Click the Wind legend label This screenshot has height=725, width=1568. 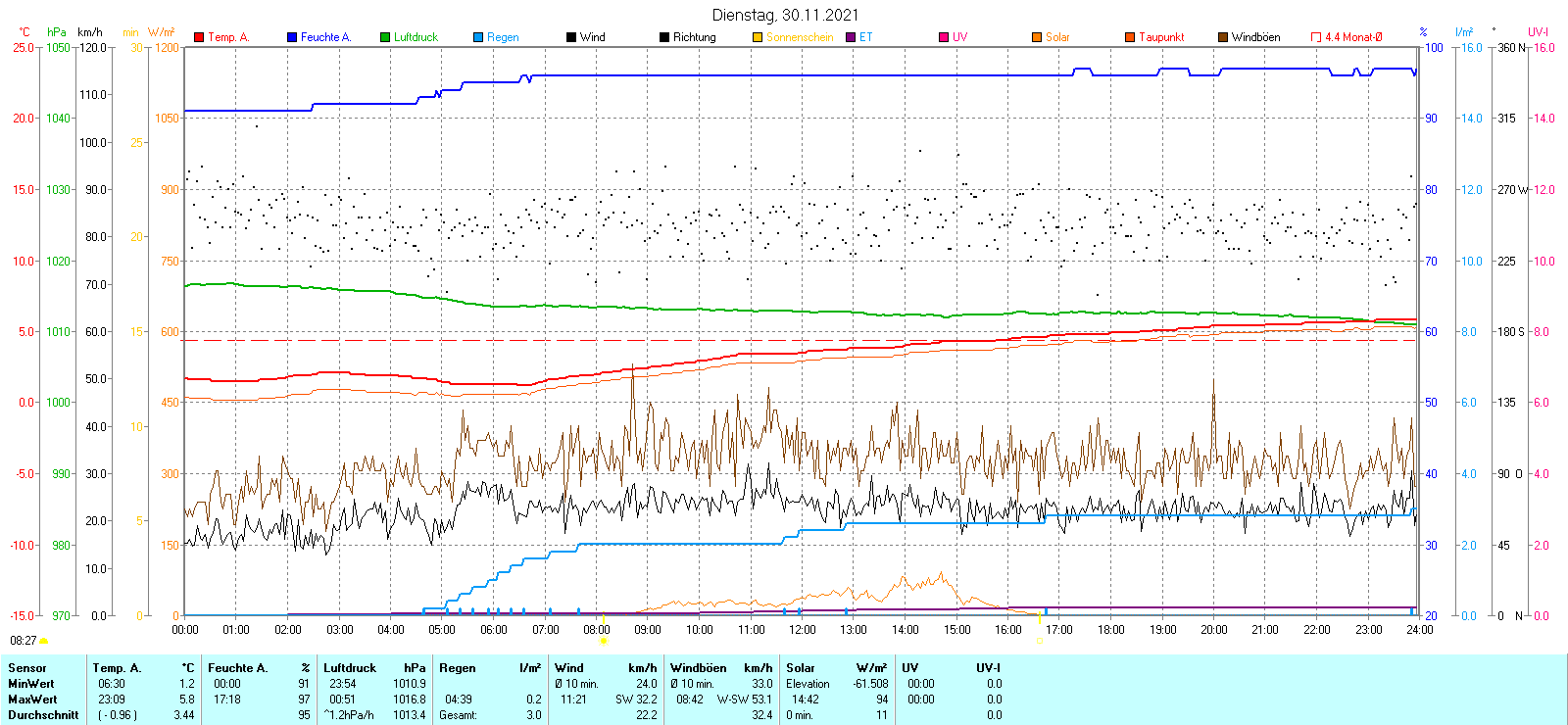click(x=592, y=37)
